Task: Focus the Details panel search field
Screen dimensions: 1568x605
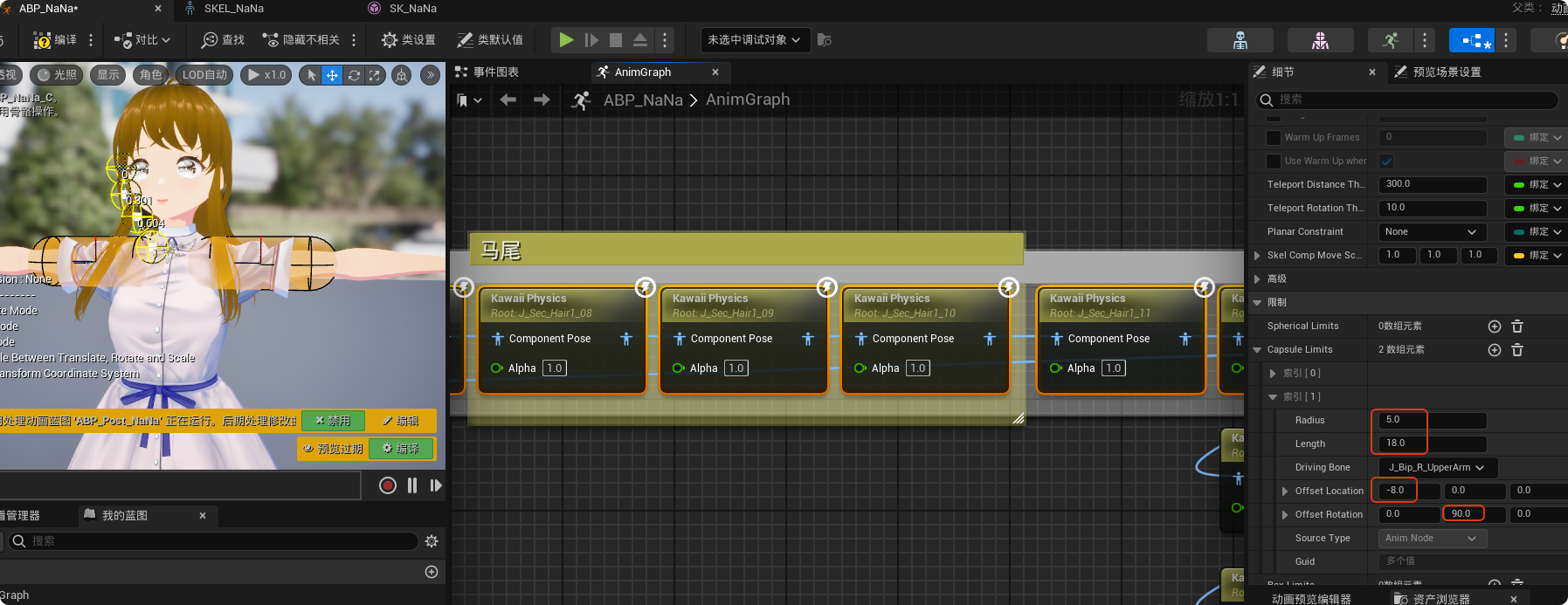Action: (1407, 100)
